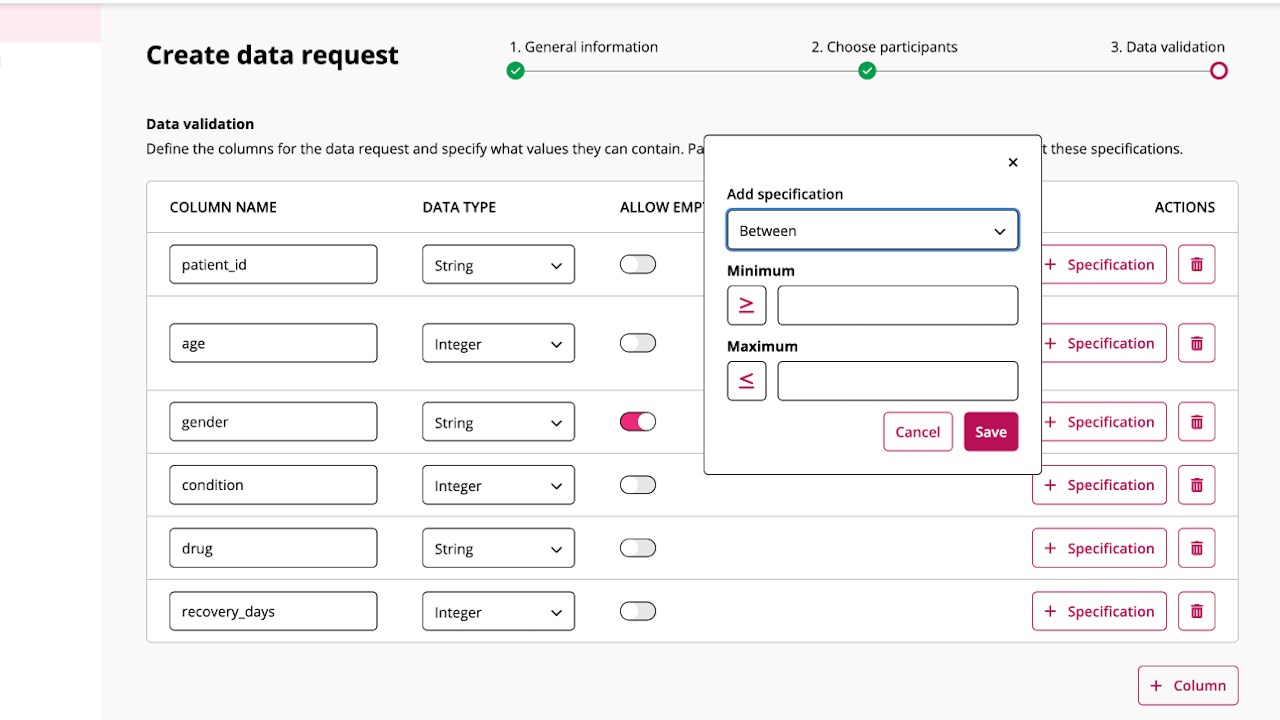Click the '3. Data validation' step label
This screenshot has width=1280, height=720.
1167,47
